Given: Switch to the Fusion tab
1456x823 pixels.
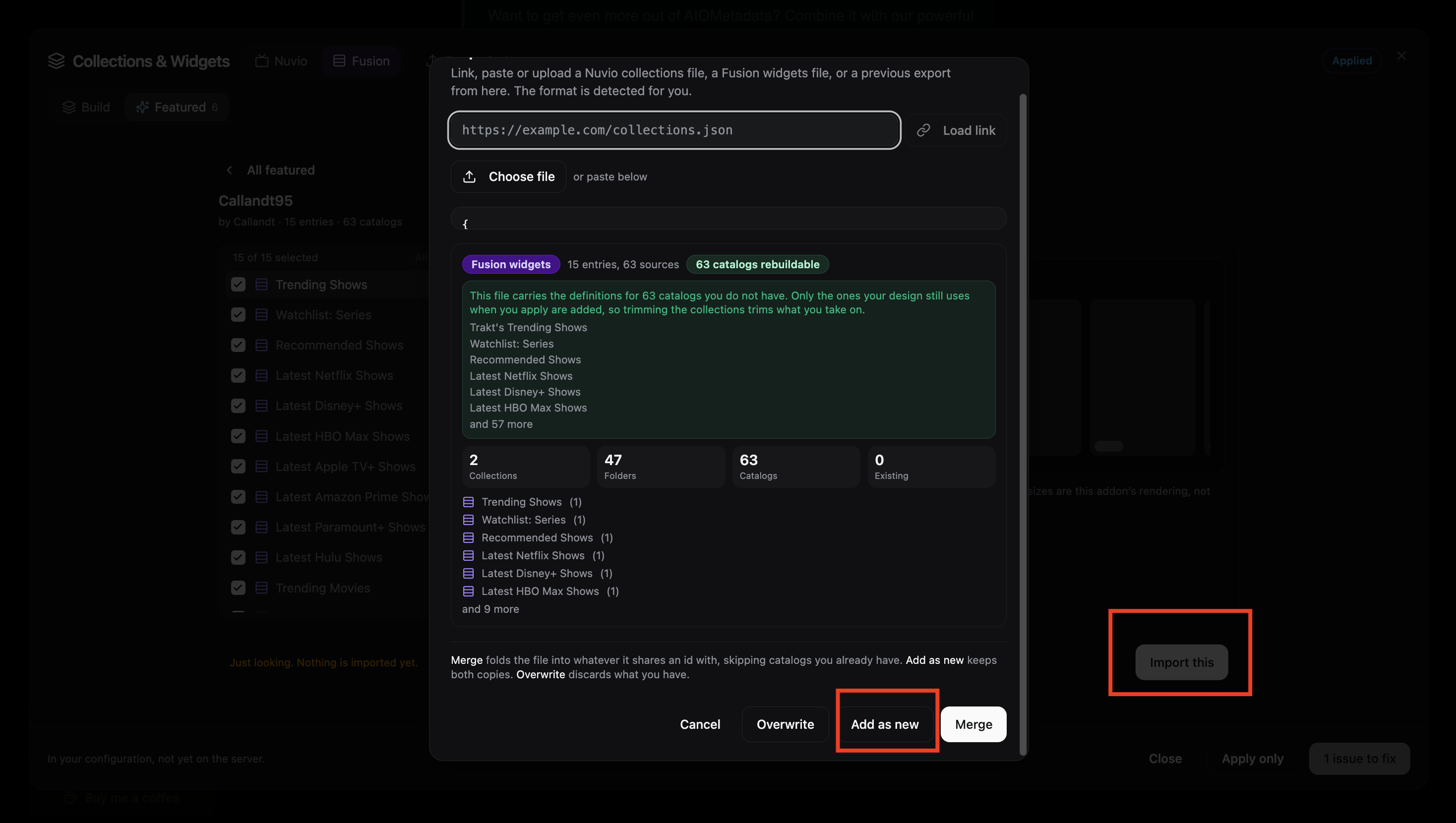Looking at the screenshot, I should (x=362, y=61).
